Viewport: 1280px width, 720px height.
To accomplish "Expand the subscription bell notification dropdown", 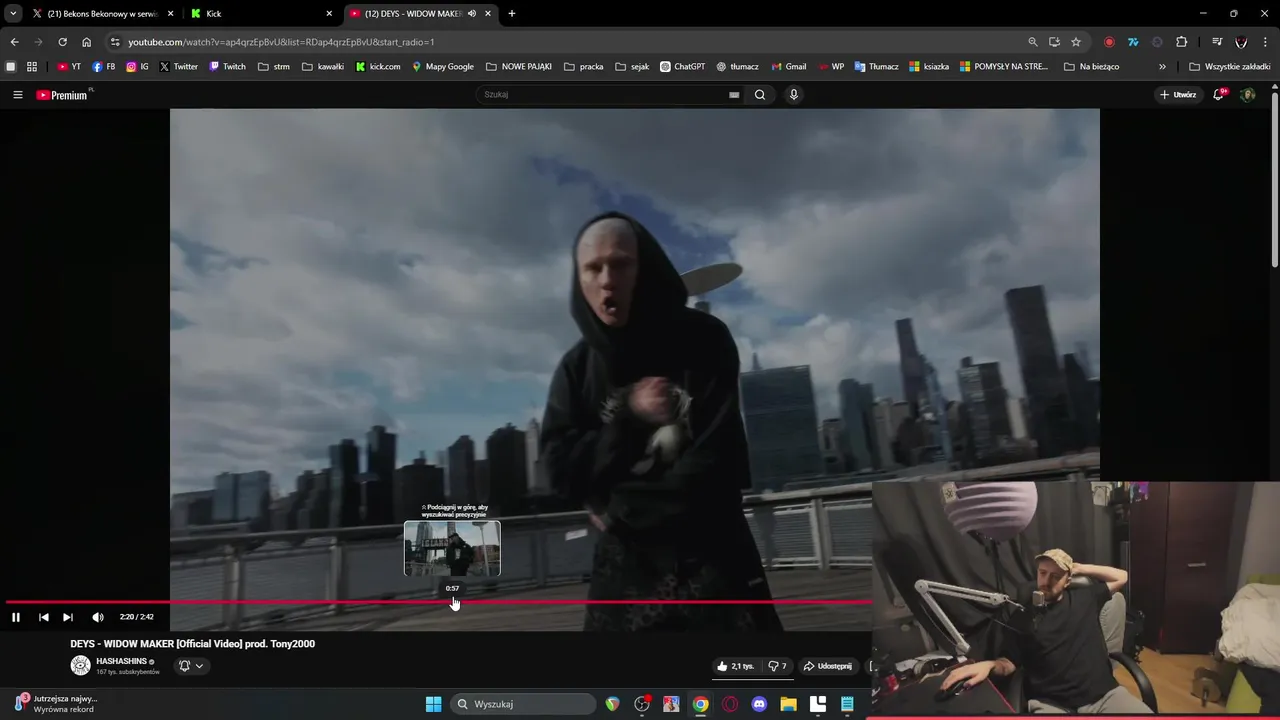I will 191,666.
